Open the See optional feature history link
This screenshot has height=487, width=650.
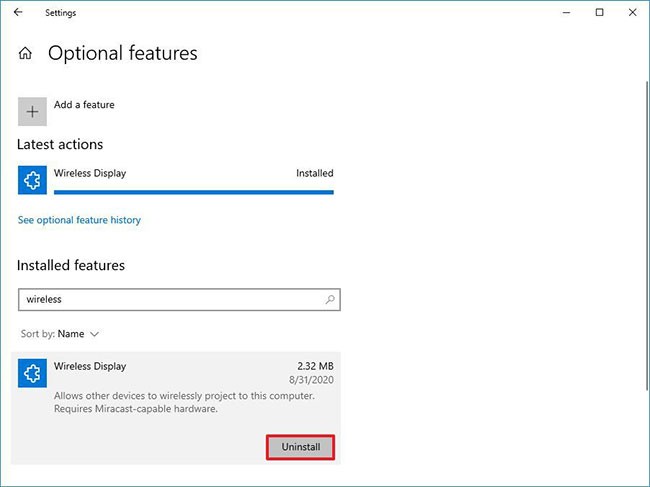click(x=79, y=220)
